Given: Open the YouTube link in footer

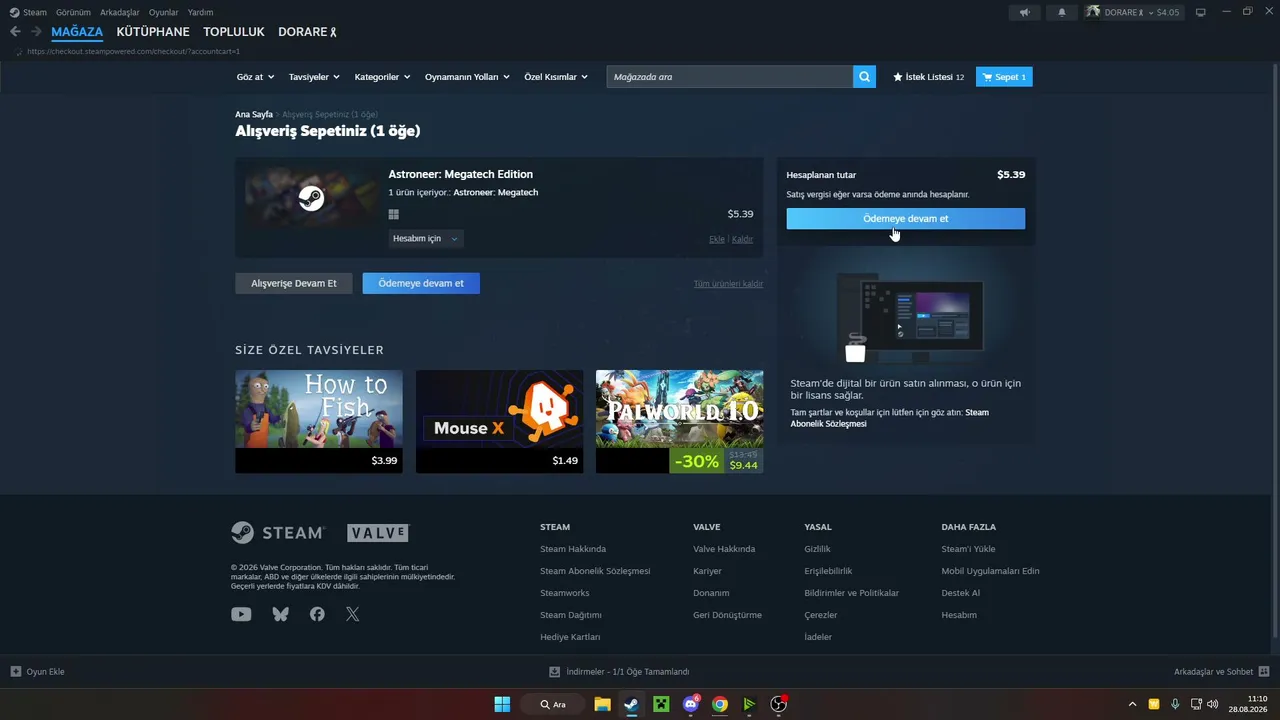Looking at the screenshot, I should [241, 614].
